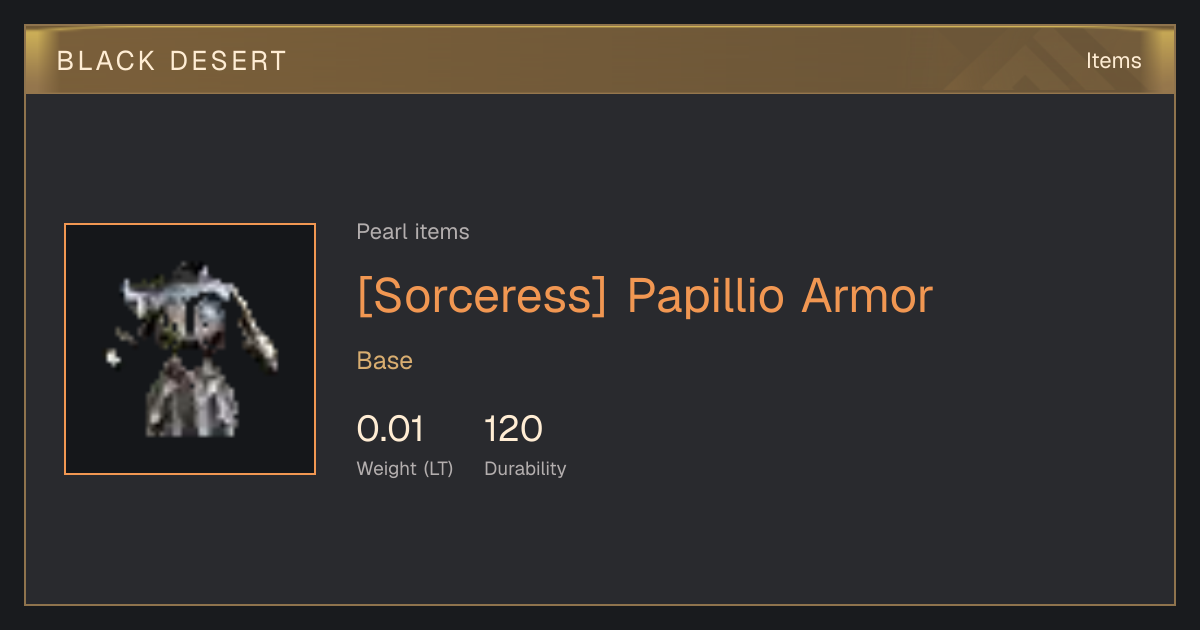Screen dimensions: 1200x630
Task: Open the Papillio Armor item icon
Action: pos(190,349)
